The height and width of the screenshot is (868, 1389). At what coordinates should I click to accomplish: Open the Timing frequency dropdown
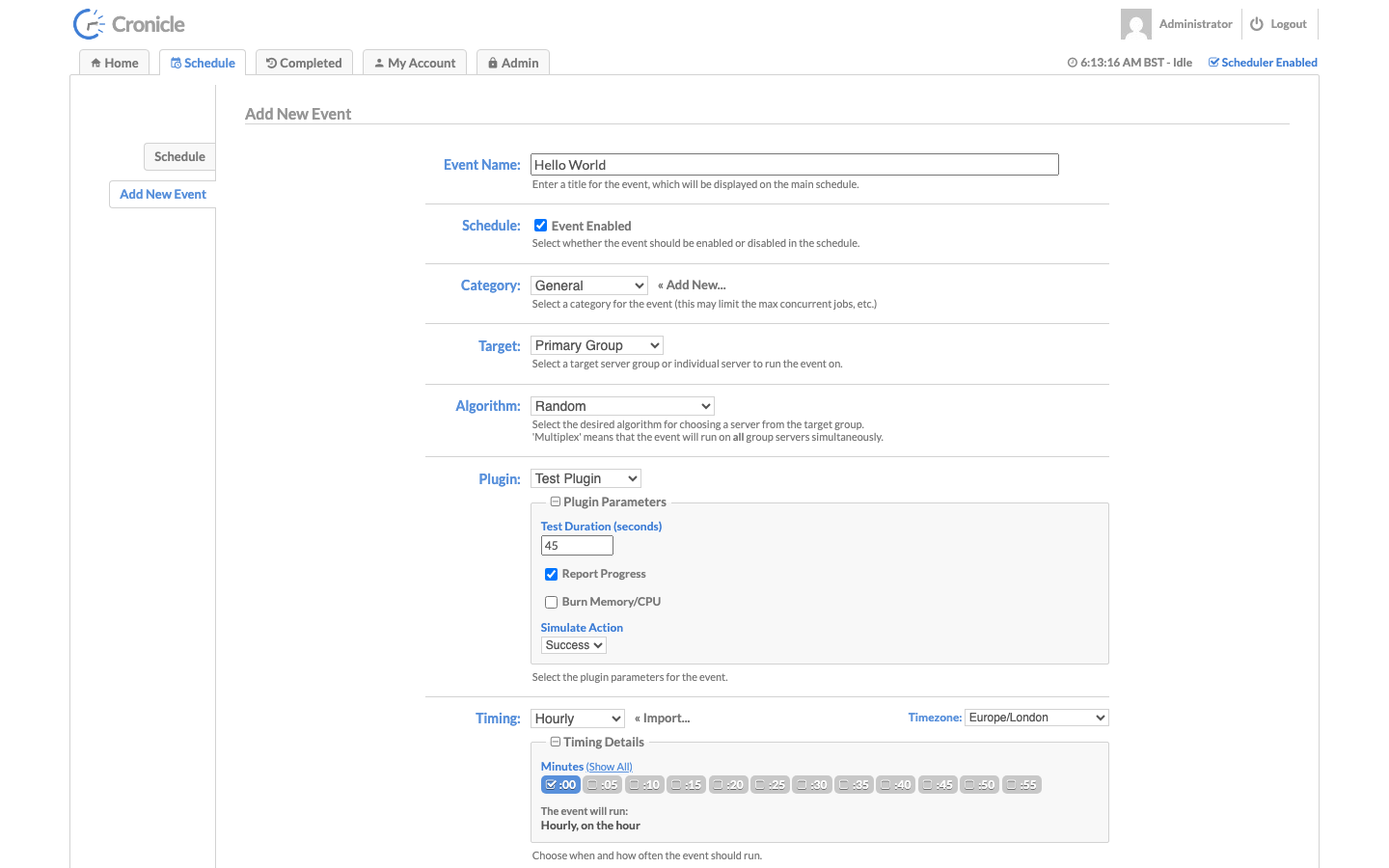[x=578, y=719]
